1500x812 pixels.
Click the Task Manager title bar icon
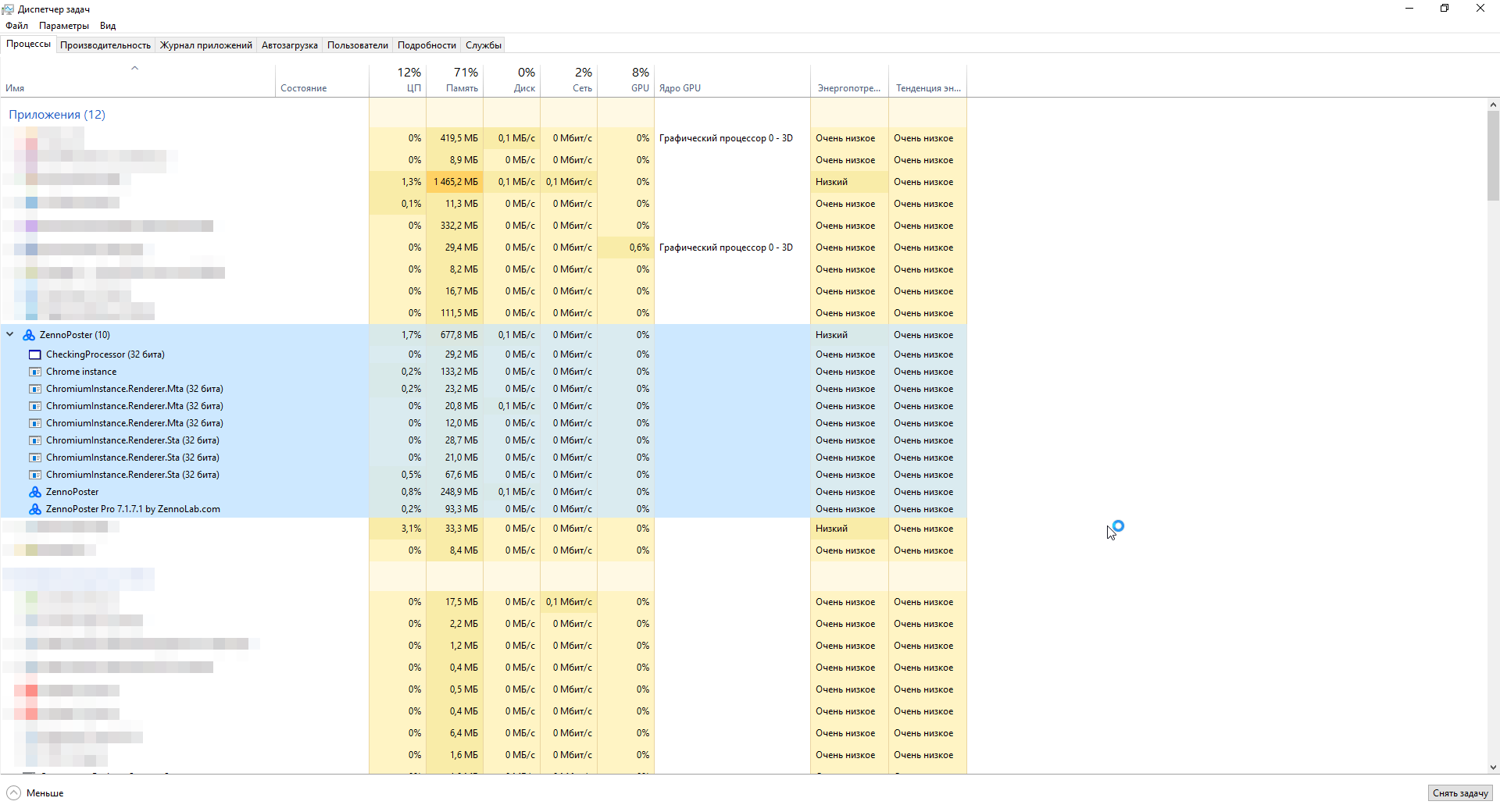pos(8,9)
